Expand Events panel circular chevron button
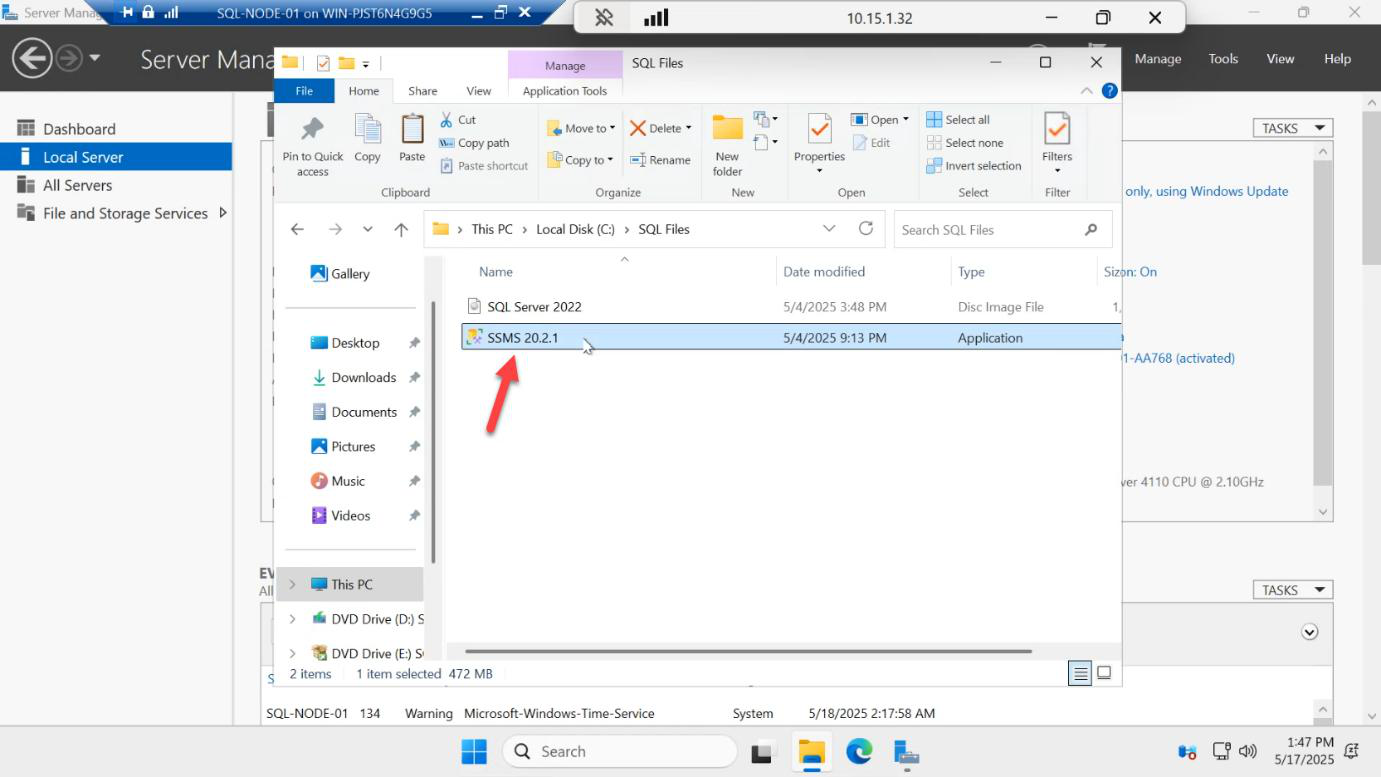1381x777 pixels. click(1310, 632)
